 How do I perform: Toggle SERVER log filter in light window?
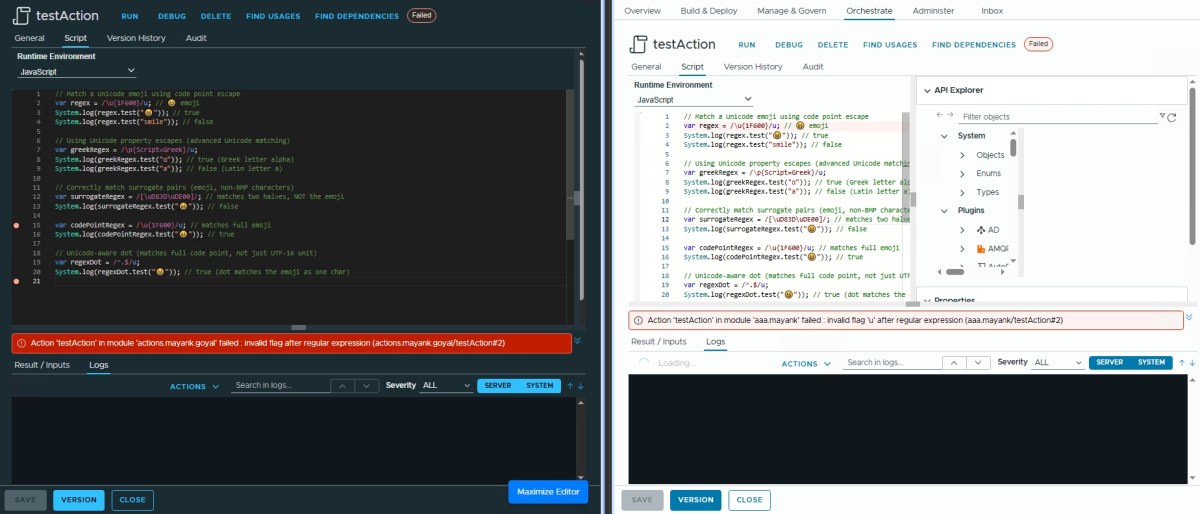click(1110, 363)
